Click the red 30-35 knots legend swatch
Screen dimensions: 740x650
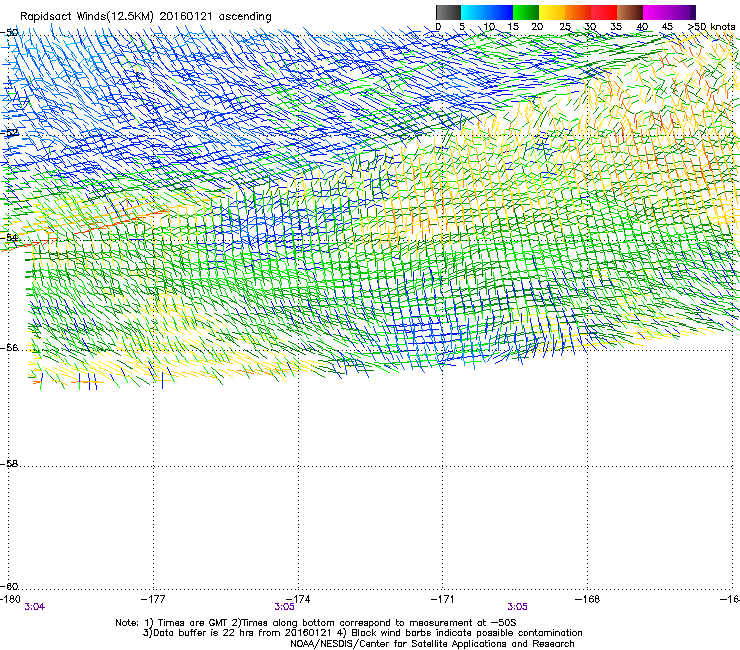pyautogui.click(x=604, y=12)
